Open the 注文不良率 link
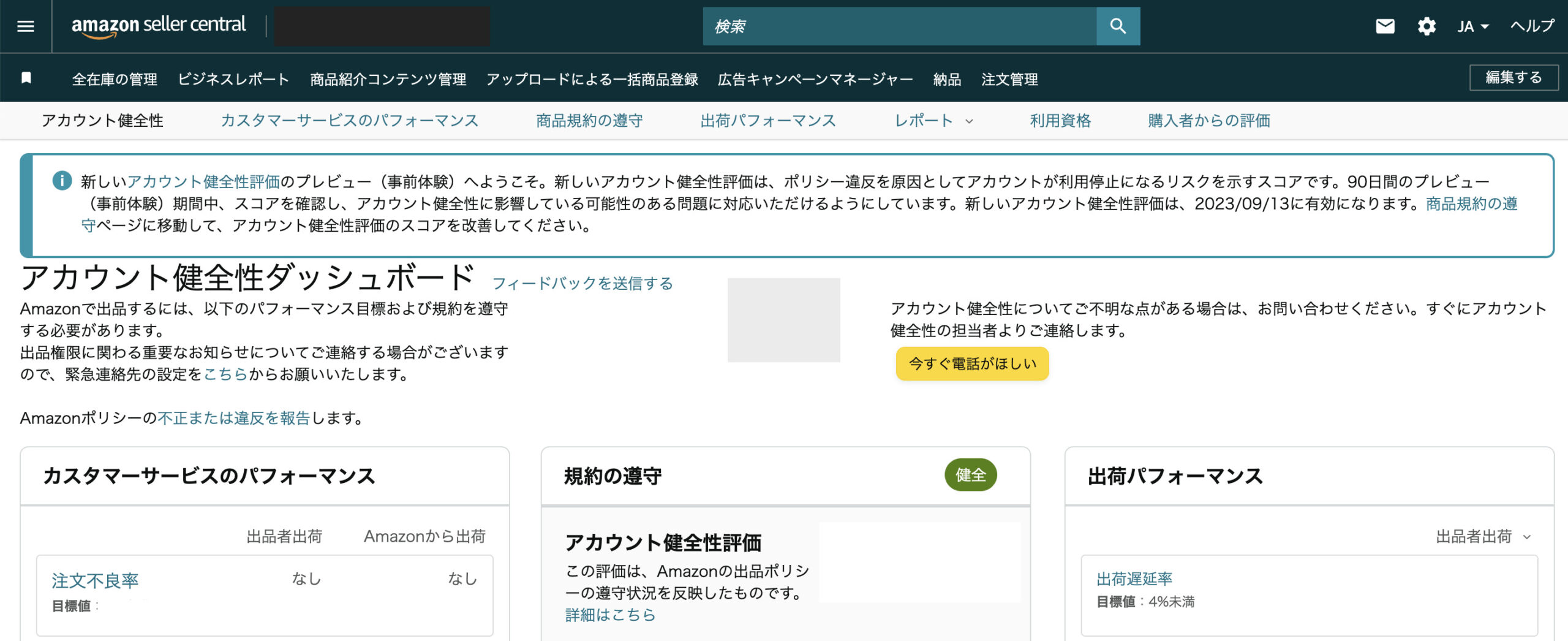This screenshot has height=641, width=1568. click(95, 580)
